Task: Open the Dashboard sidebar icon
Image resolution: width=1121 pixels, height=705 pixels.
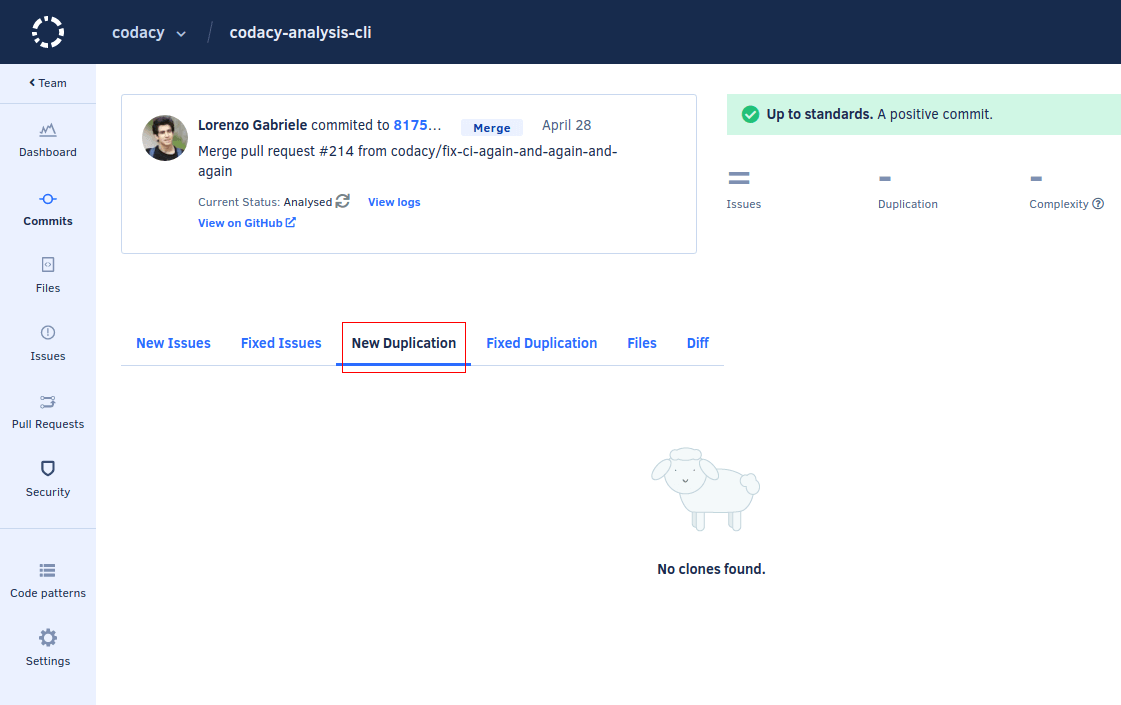Action: [x=48, y=130]
